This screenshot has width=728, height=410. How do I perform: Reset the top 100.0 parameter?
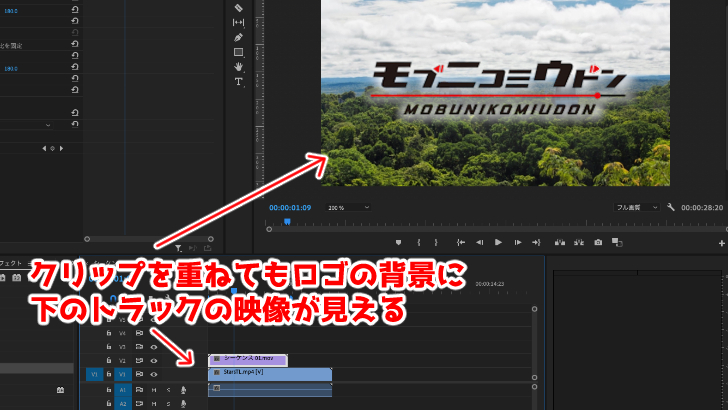[x=74, y=9]
